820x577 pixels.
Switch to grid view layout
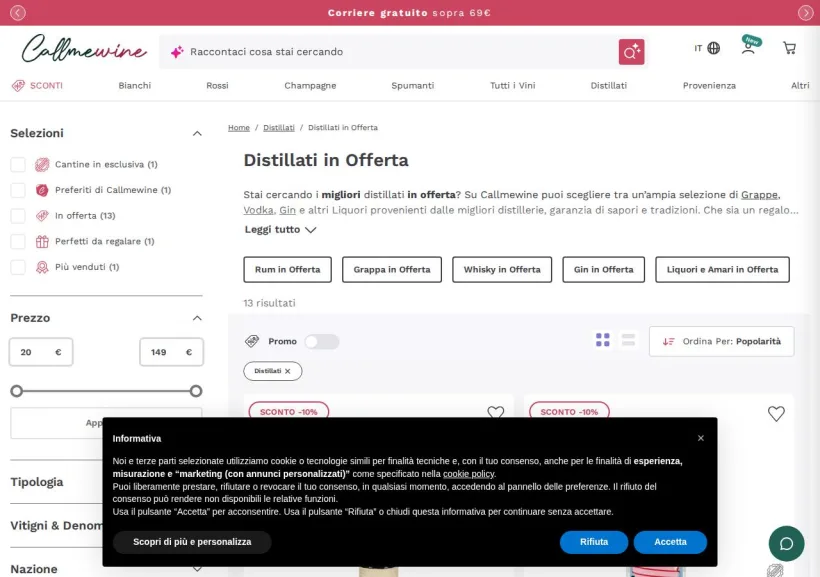(x=602, y=340)
